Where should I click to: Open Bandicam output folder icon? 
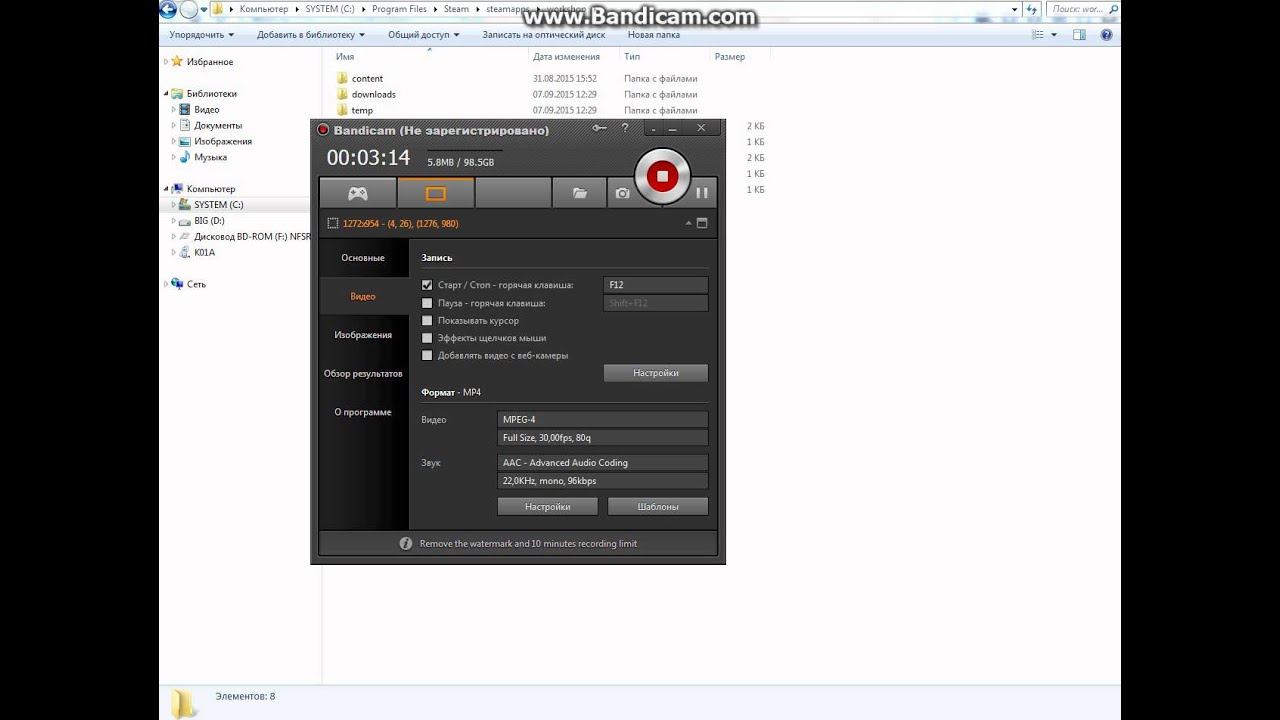[579, 193]
